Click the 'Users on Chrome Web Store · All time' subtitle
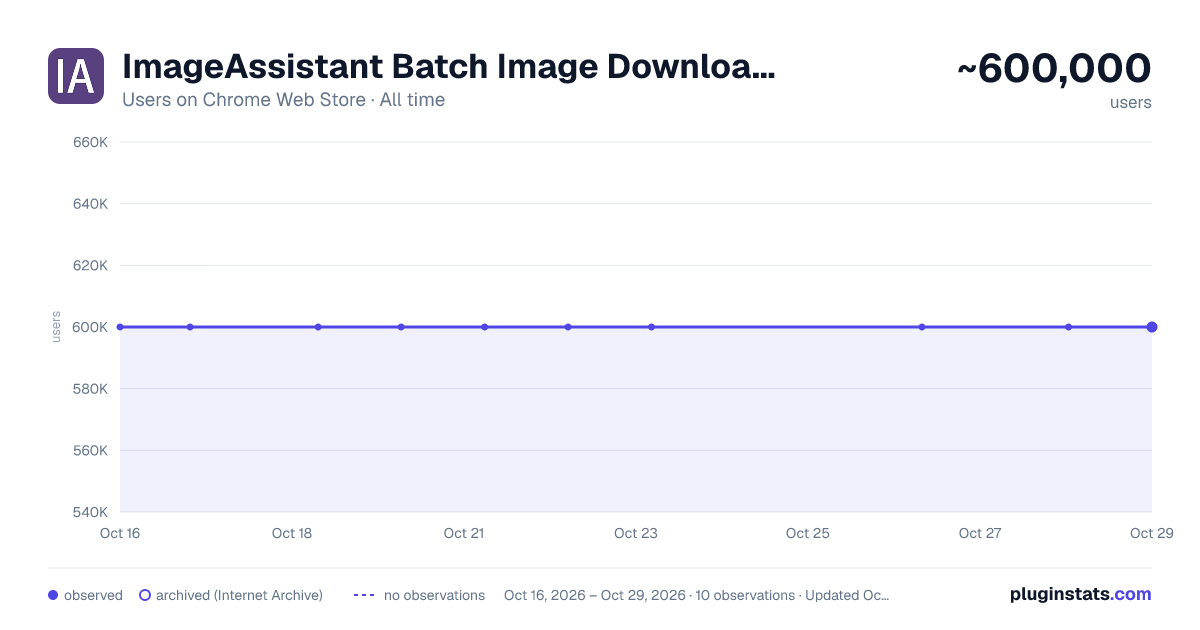 click(x=283, y=100)
